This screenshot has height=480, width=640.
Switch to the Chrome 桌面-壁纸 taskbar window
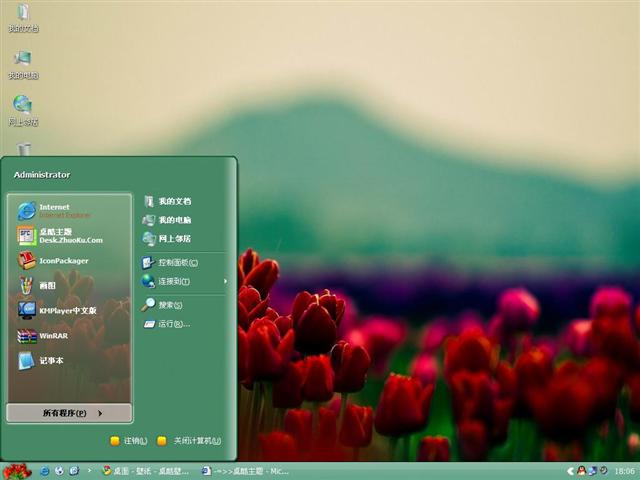[x=146, y=471]
